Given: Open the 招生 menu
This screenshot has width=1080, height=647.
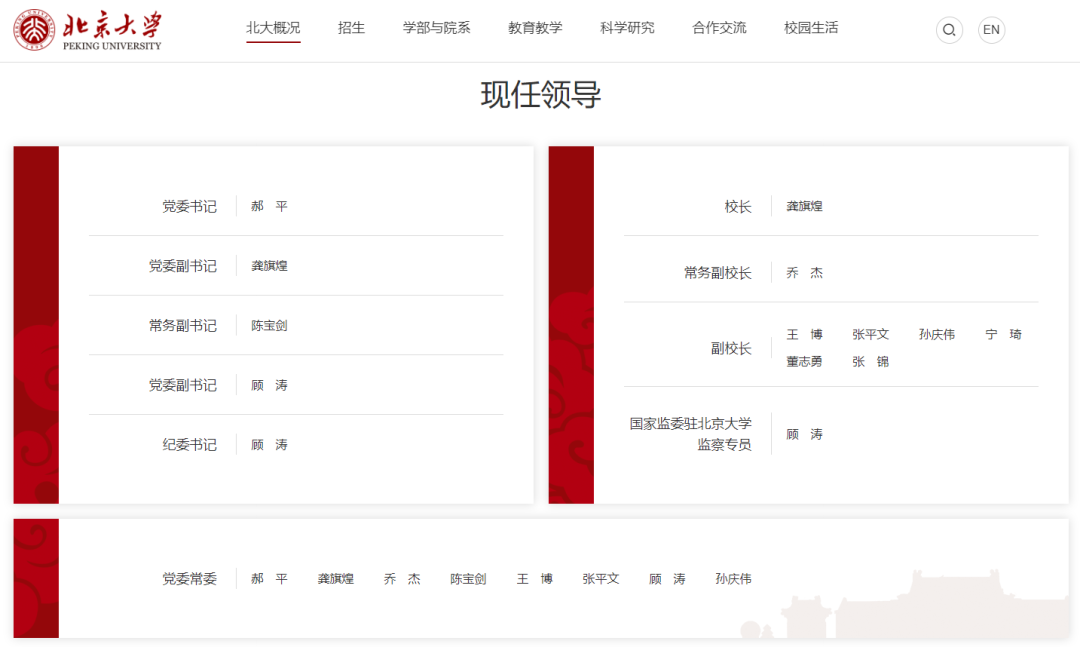Looking at the screenshot, I should 351,28.
